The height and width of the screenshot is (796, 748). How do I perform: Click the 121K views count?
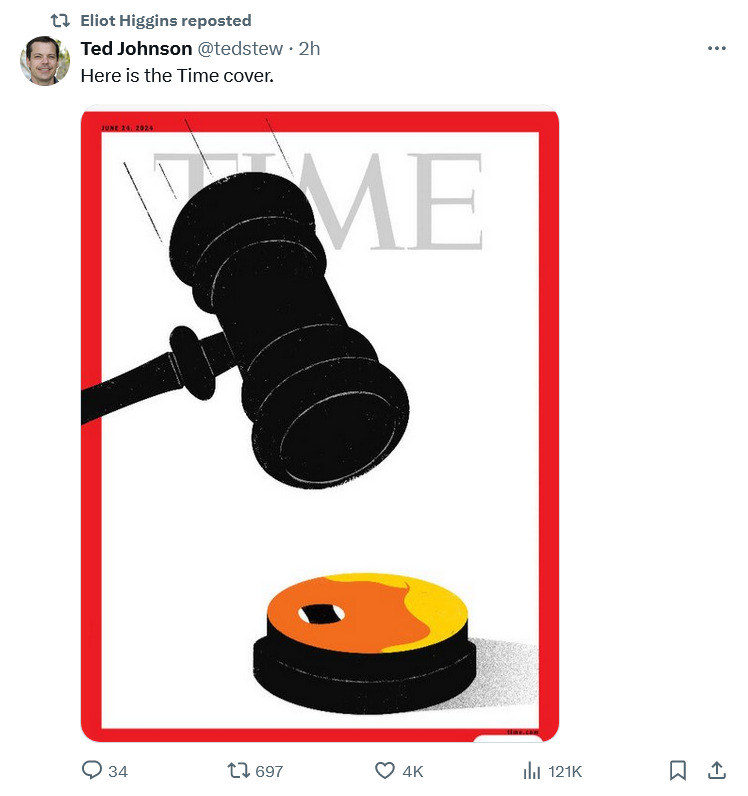(565, 772)
